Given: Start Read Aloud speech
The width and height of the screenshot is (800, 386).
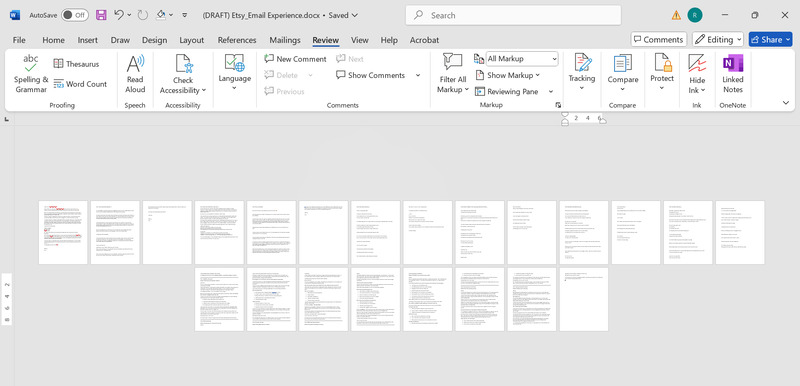Looking at the screenshot, I should point(135,74).
